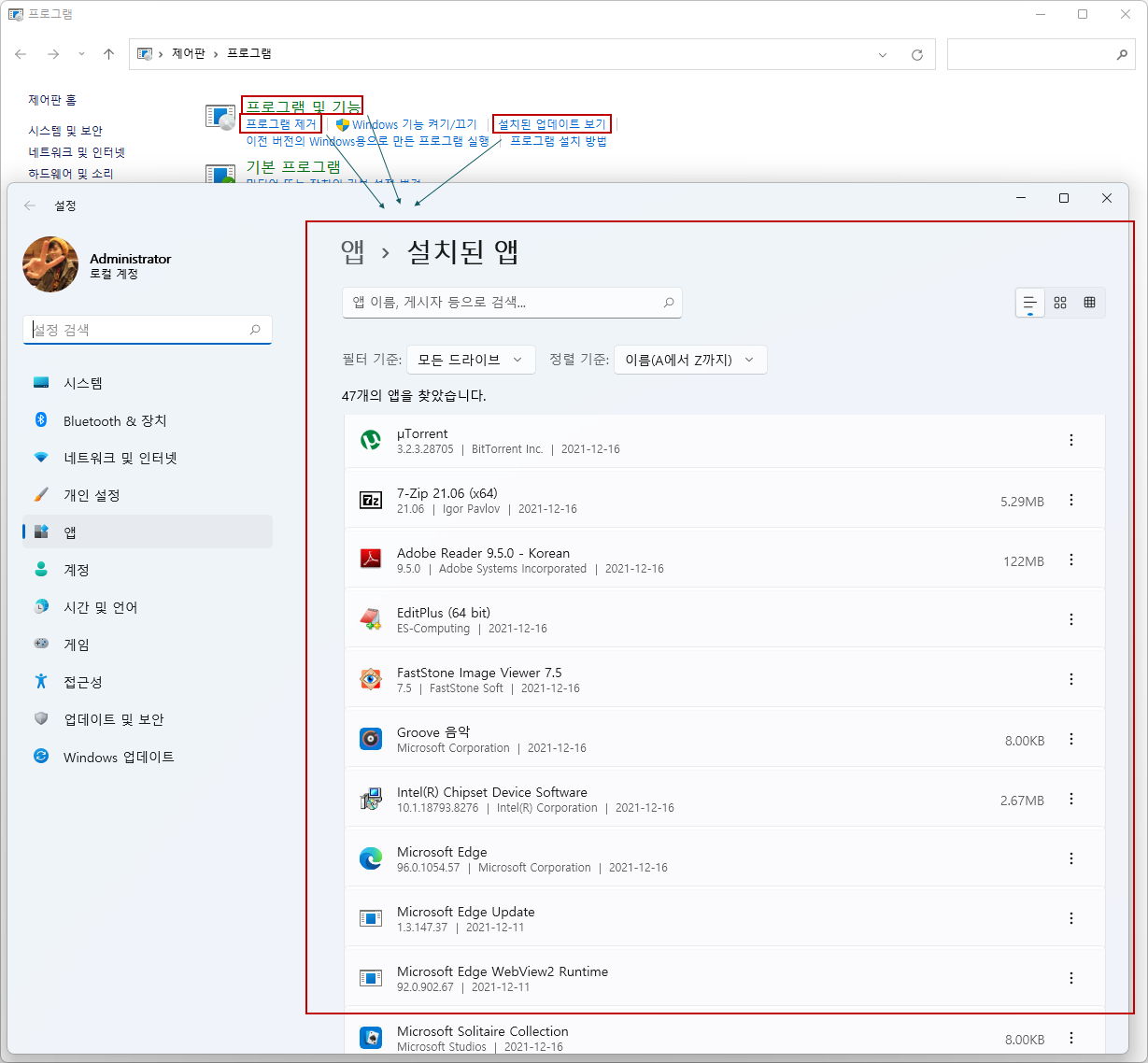Select Windows 업데이트 in sidebar

click(148, 757)
